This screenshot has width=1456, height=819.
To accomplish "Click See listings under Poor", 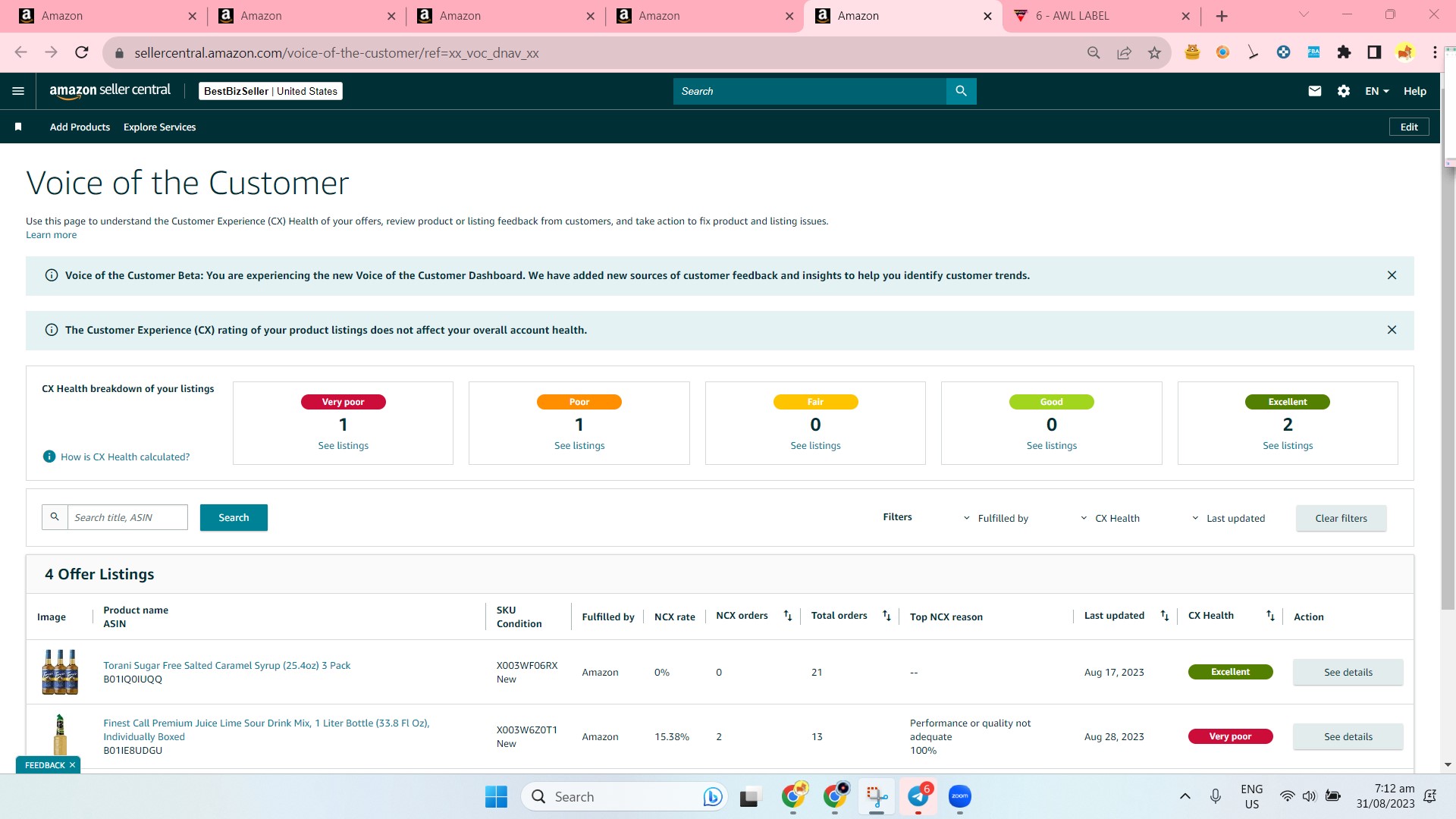I will [579, 446].
